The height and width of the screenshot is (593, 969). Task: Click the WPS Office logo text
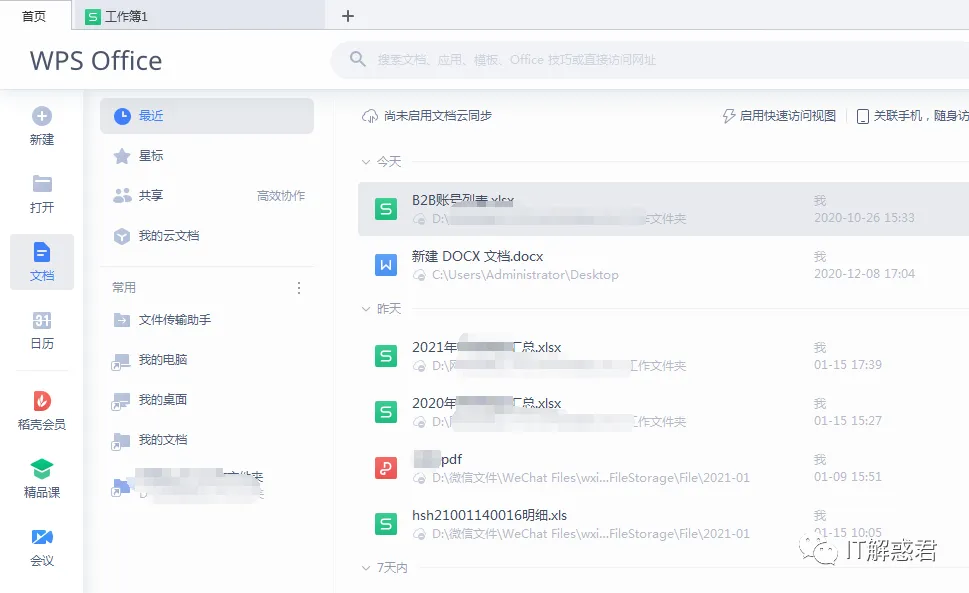(x=96, y=61)
